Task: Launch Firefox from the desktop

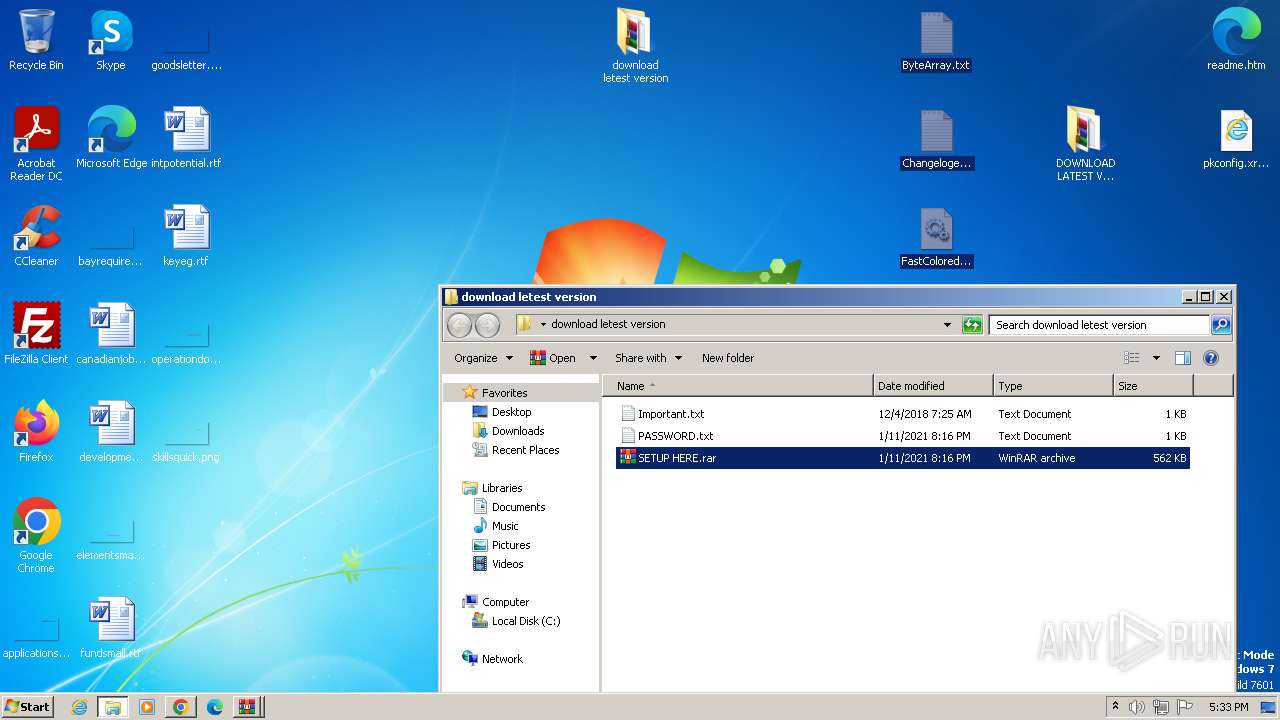Action: (36, 431)
